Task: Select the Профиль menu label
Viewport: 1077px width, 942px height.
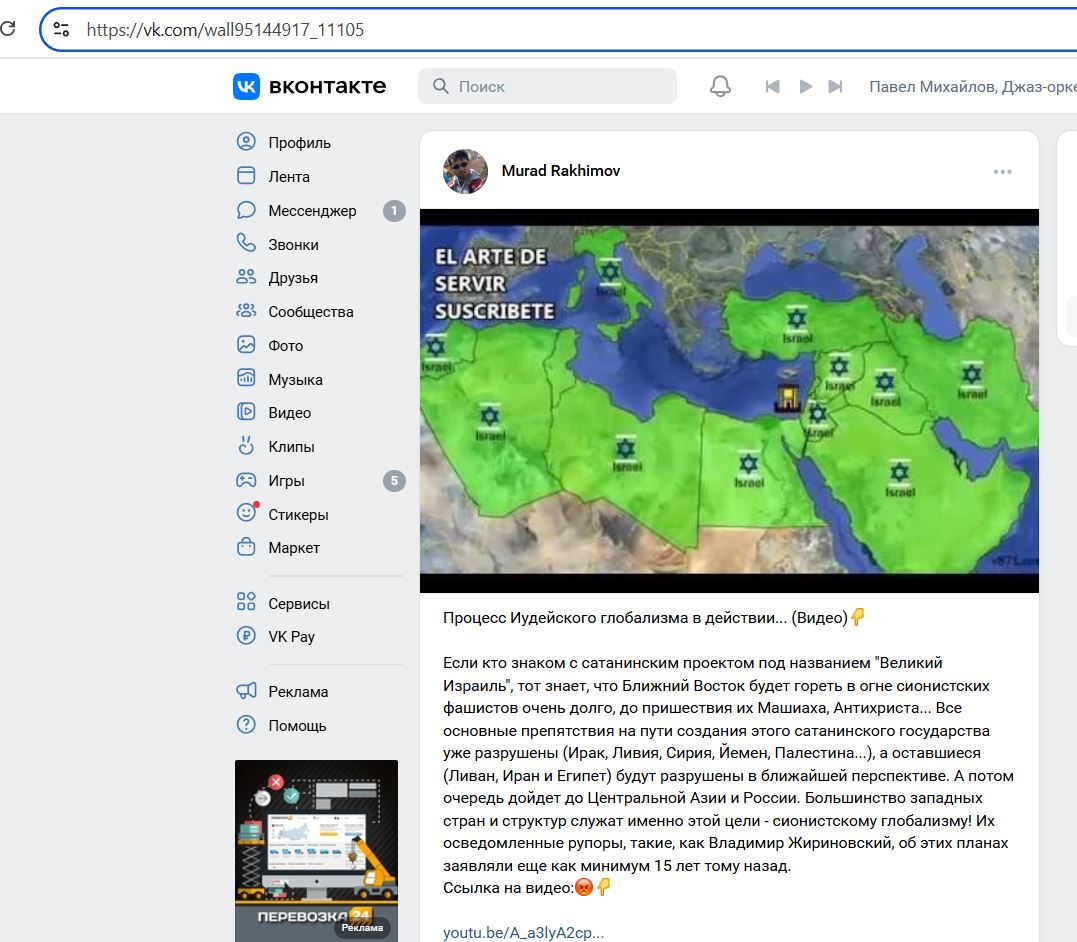Action: coord(299,143)
